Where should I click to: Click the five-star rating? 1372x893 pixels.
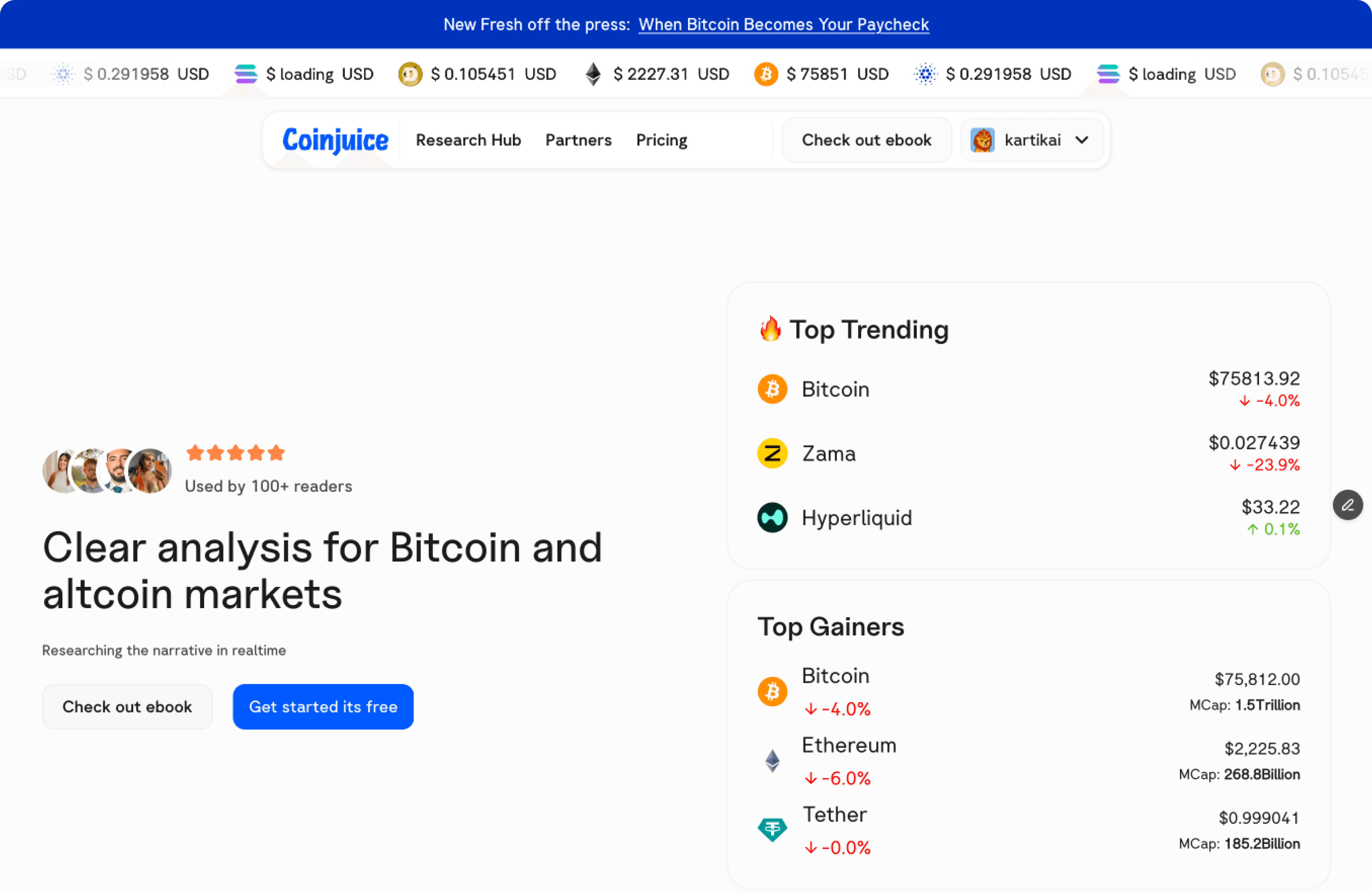point(235,453)
